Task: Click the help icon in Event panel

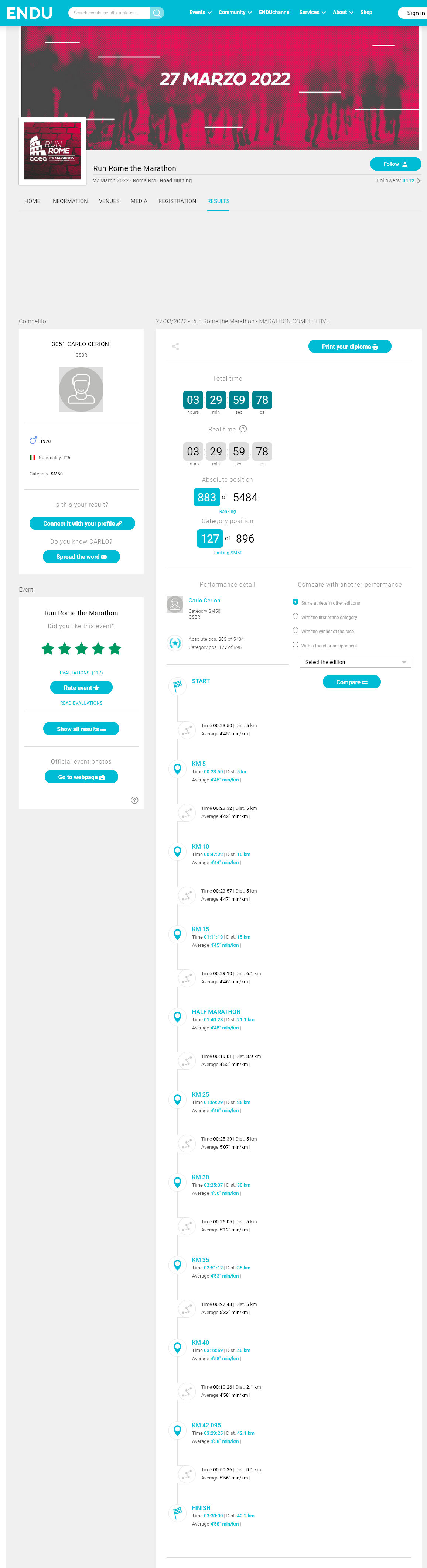Action: [x=134, y=800]
